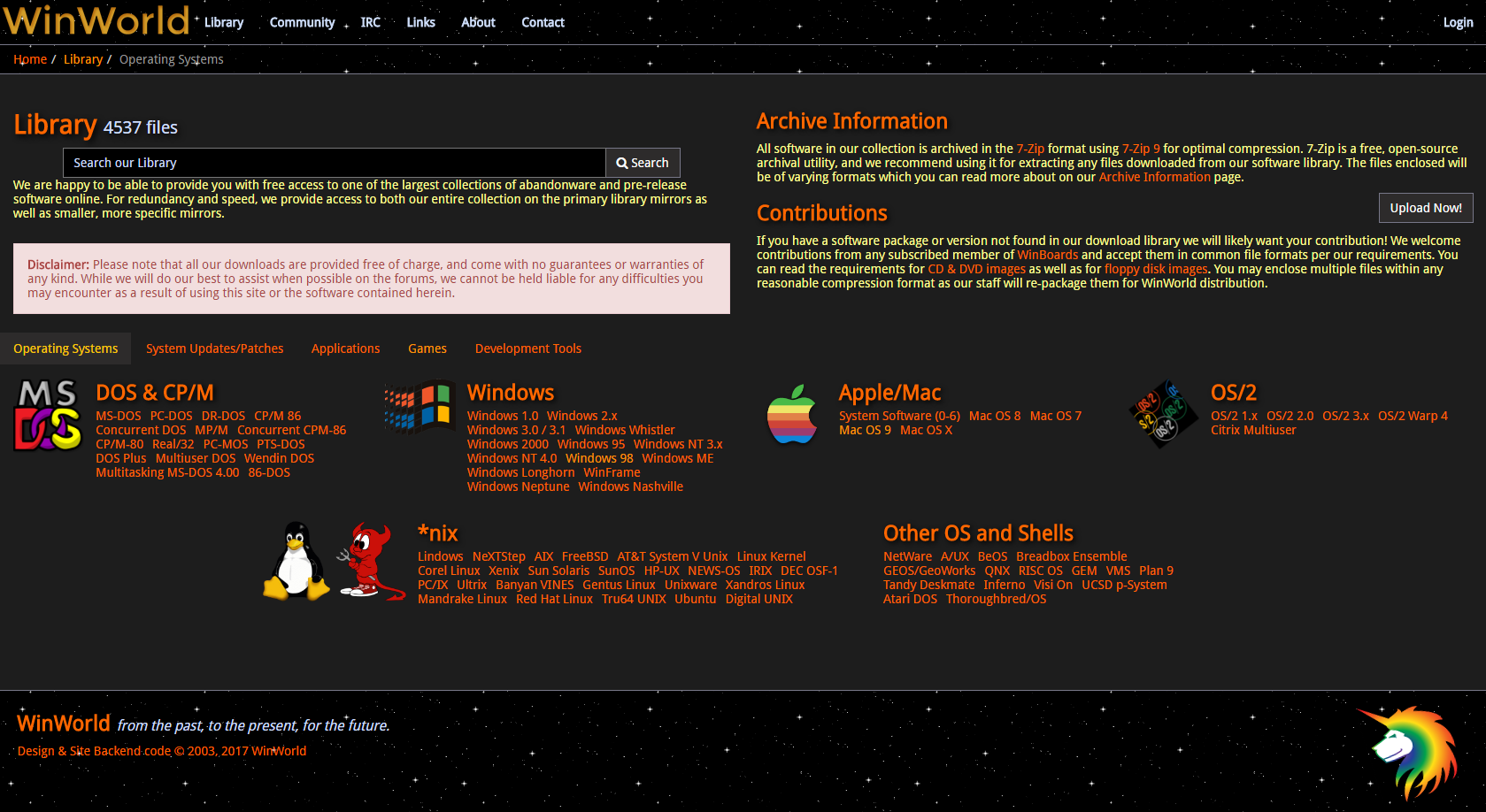This screenshot has width=1486, height=812.
Task: Open the Community menu in navbar
Action: [x=302, y=22]
